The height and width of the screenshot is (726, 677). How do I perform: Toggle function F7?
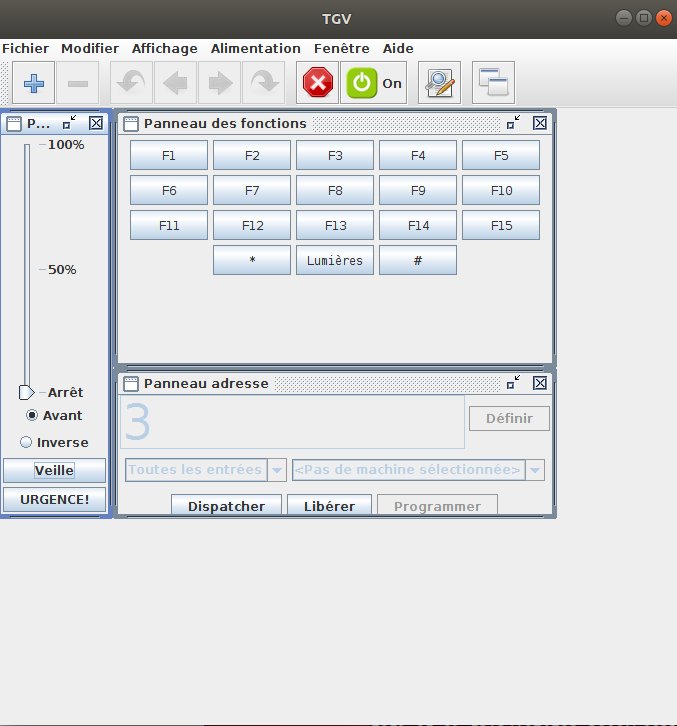[x=252, y=190]
